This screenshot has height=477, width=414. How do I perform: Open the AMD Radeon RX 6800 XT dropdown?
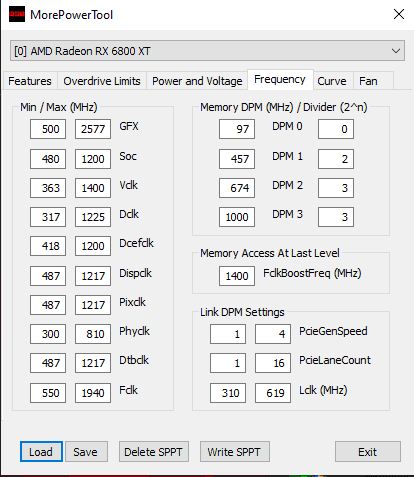(207, 51)
